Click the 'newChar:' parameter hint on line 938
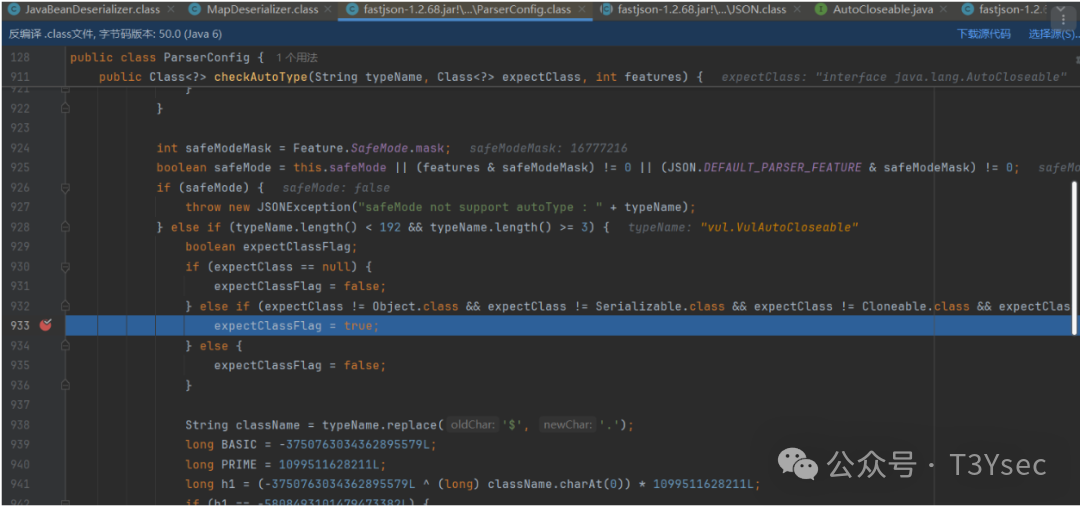Image resolution: width=1080 pixels, height=507 pixels. coord(568,425)
